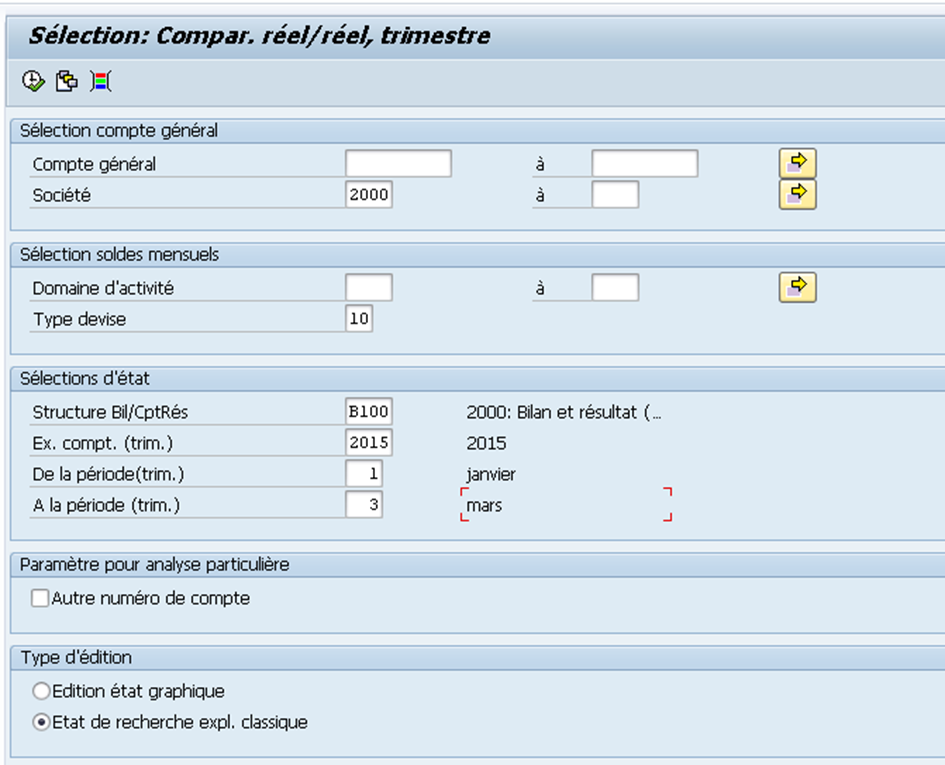Click the Domaine d'activité upper limit field
945x765 pixels.
(615, 288)
